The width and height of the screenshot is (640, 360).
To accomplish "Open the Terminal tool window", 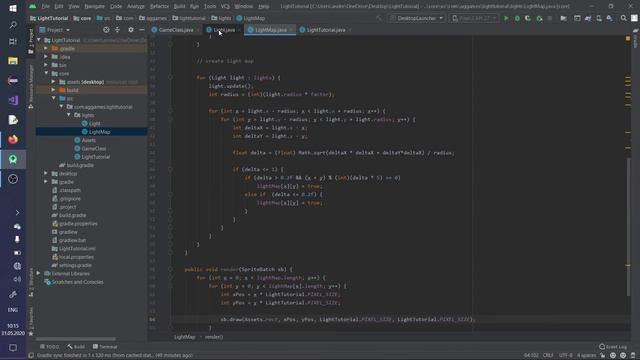I will [105, 347].
